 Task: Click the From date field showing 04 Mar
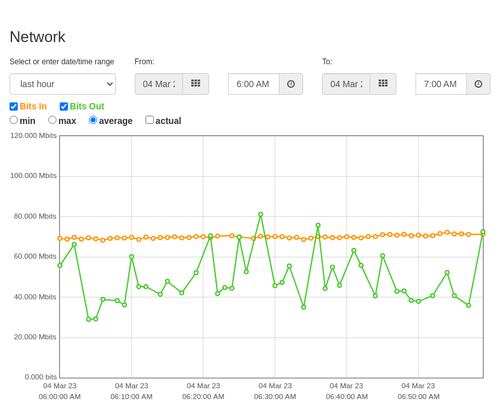pos(159,84)
